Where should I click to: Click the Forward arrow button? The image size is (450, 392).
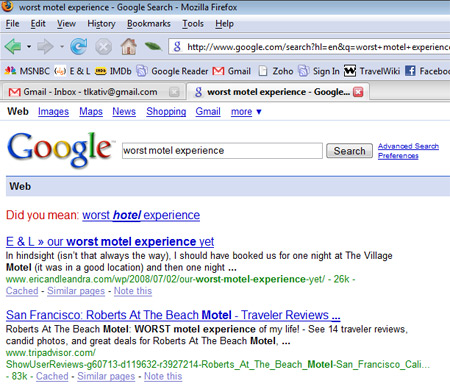[x=45, y=46]
